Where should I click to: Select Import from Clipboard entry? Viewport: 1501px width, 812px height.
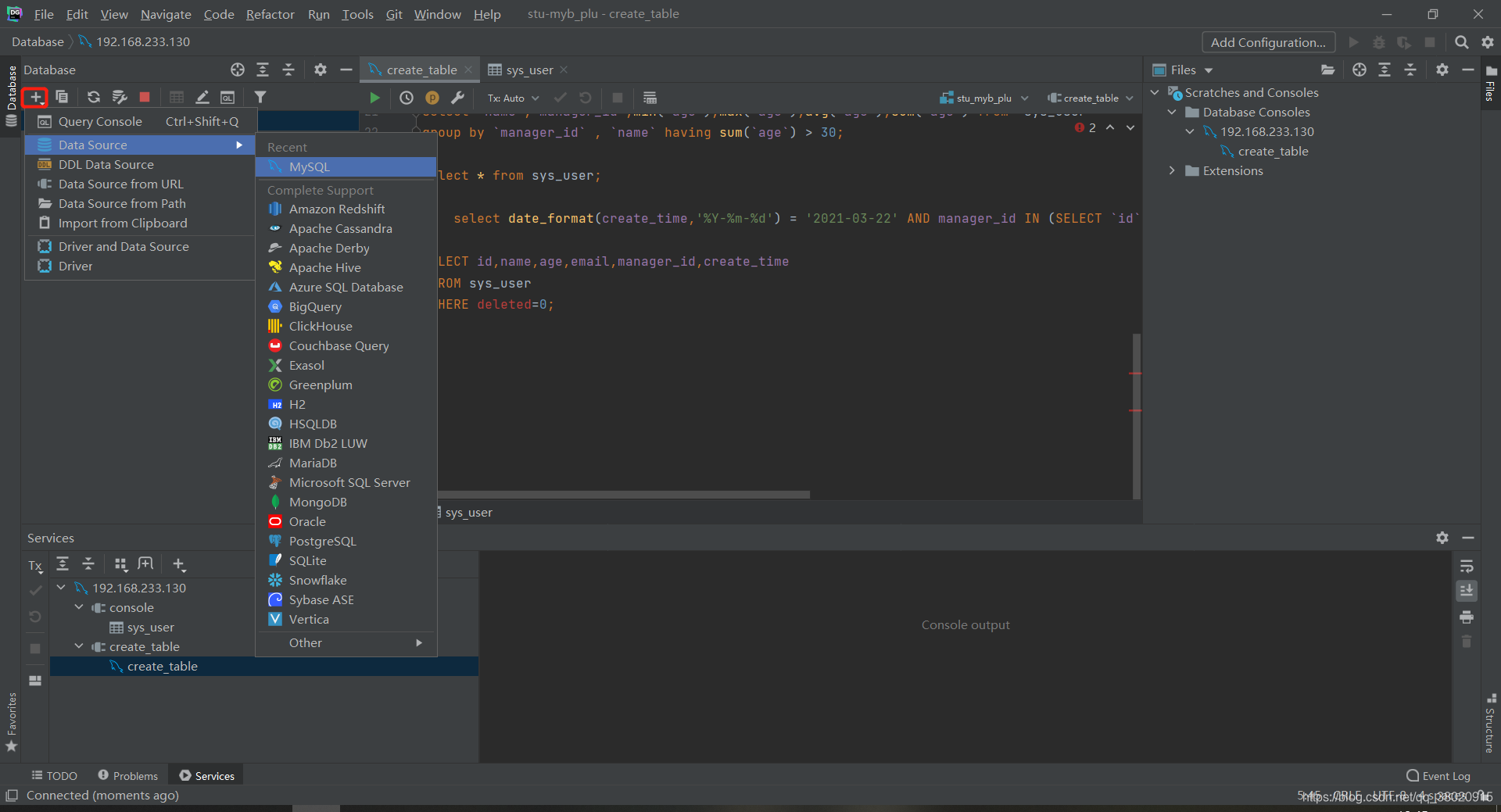(141, 223)
